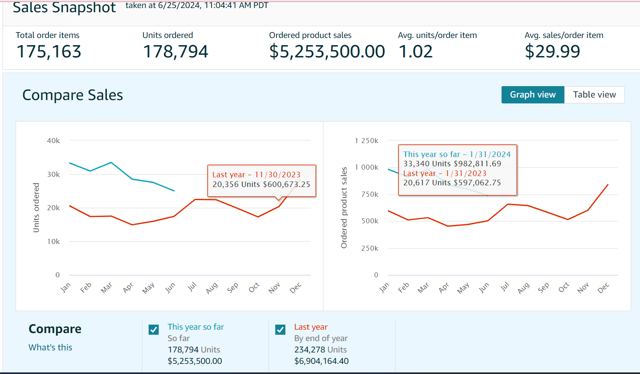
Task: Click the Last year 11/30/2023 tooltip
Action: [x=262, y=180]
